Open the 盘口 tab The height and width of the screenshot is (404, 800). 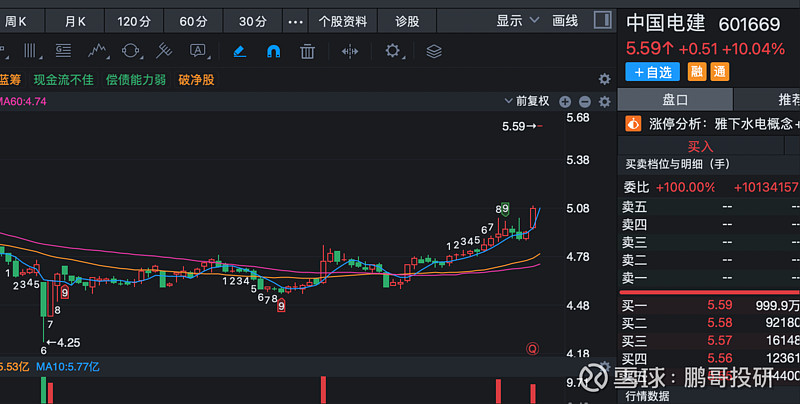(675, 99)
